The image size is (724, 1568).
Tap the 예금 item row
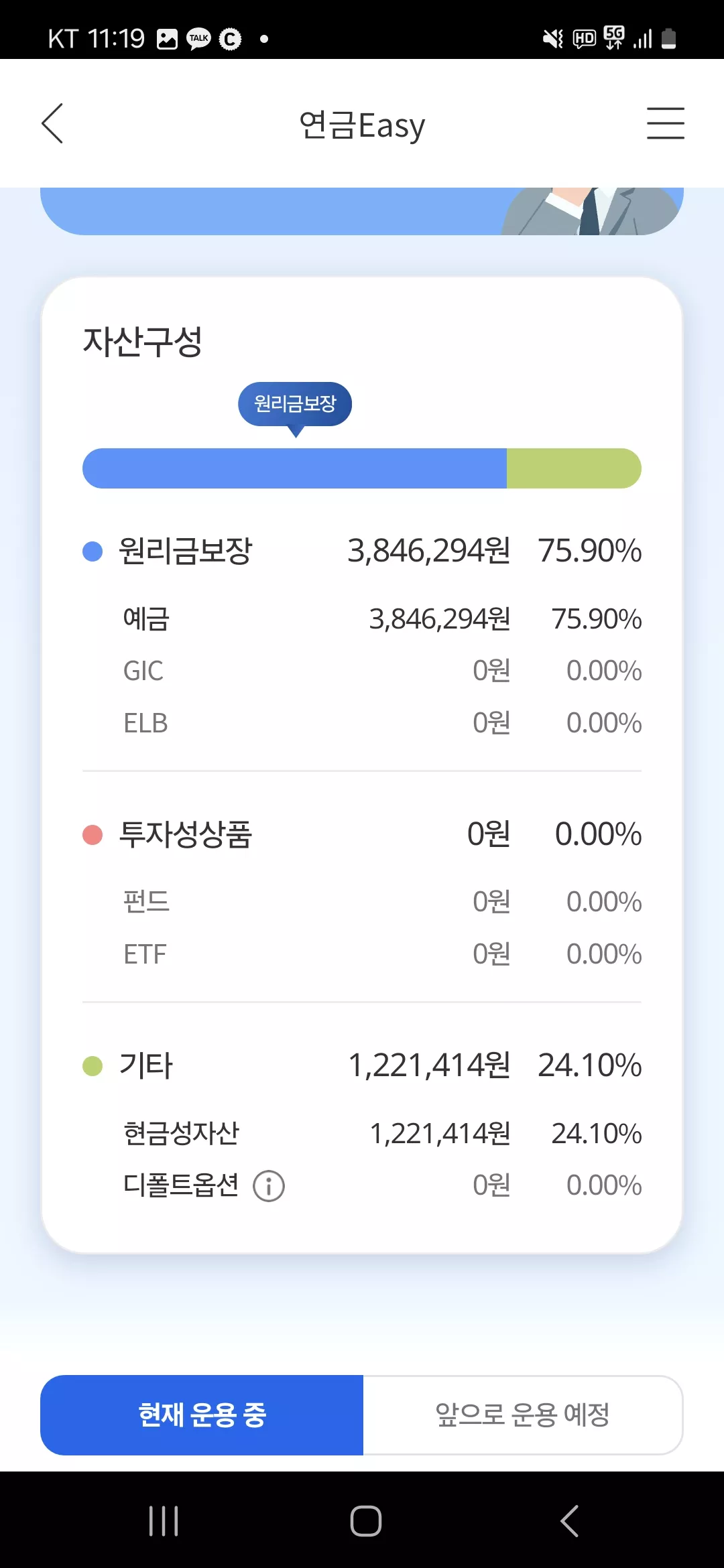pos(382,619)
